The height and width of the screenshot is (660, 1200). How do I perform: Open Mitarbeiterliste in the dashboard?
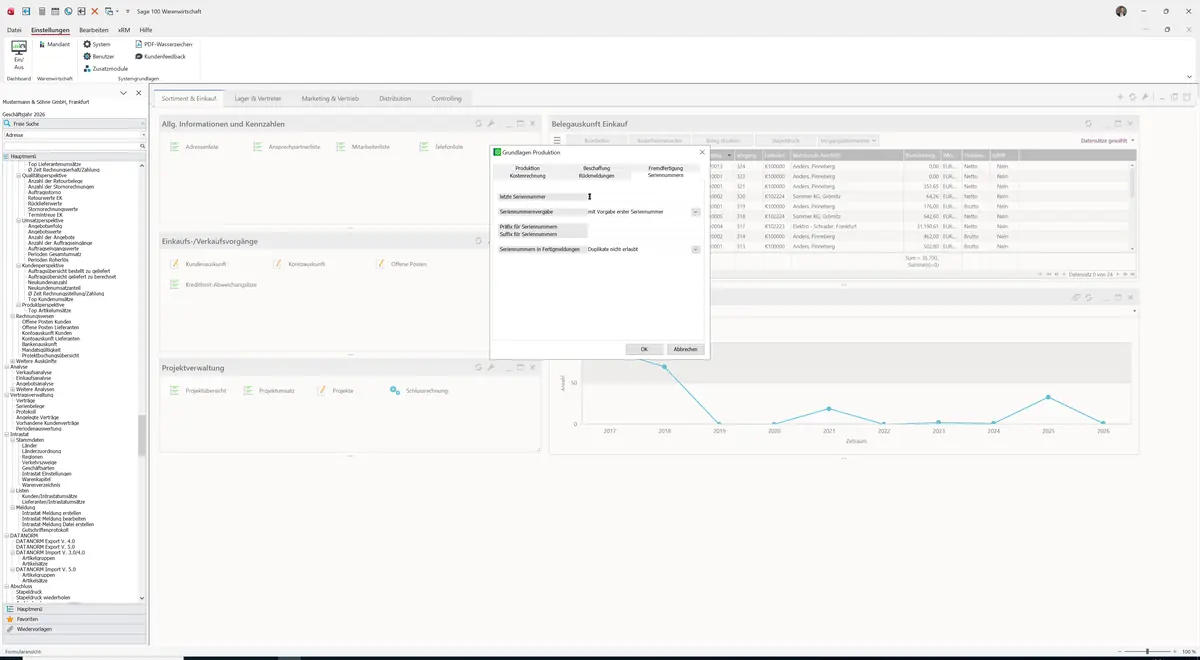pyautogui.click(x=363, y=147)
